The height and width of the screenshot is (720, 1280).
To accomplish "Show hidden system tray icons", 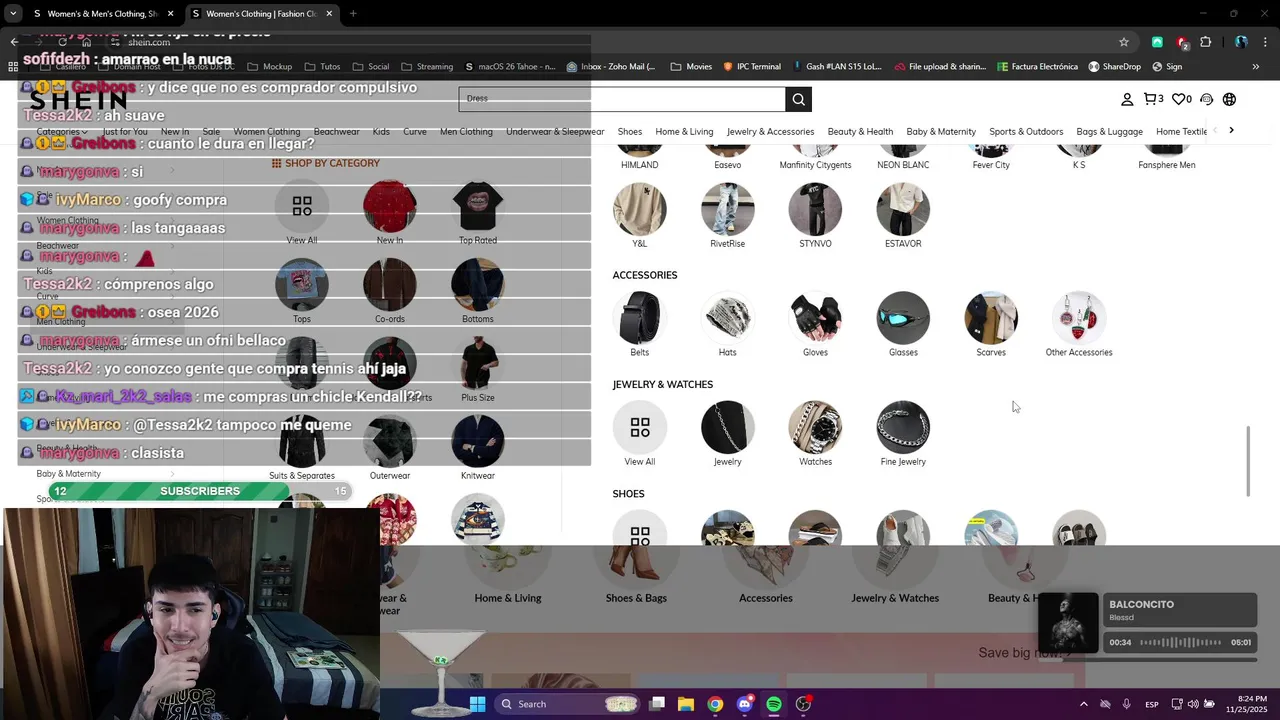I will (x=1083, y=704).
